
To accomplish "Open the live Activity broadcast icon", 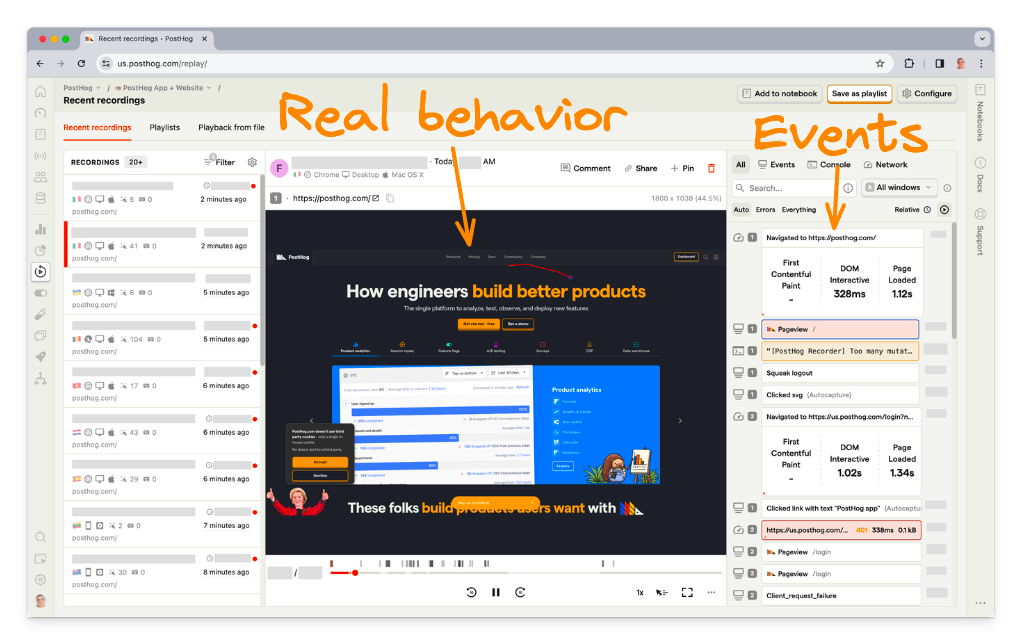I will point(40,156).
